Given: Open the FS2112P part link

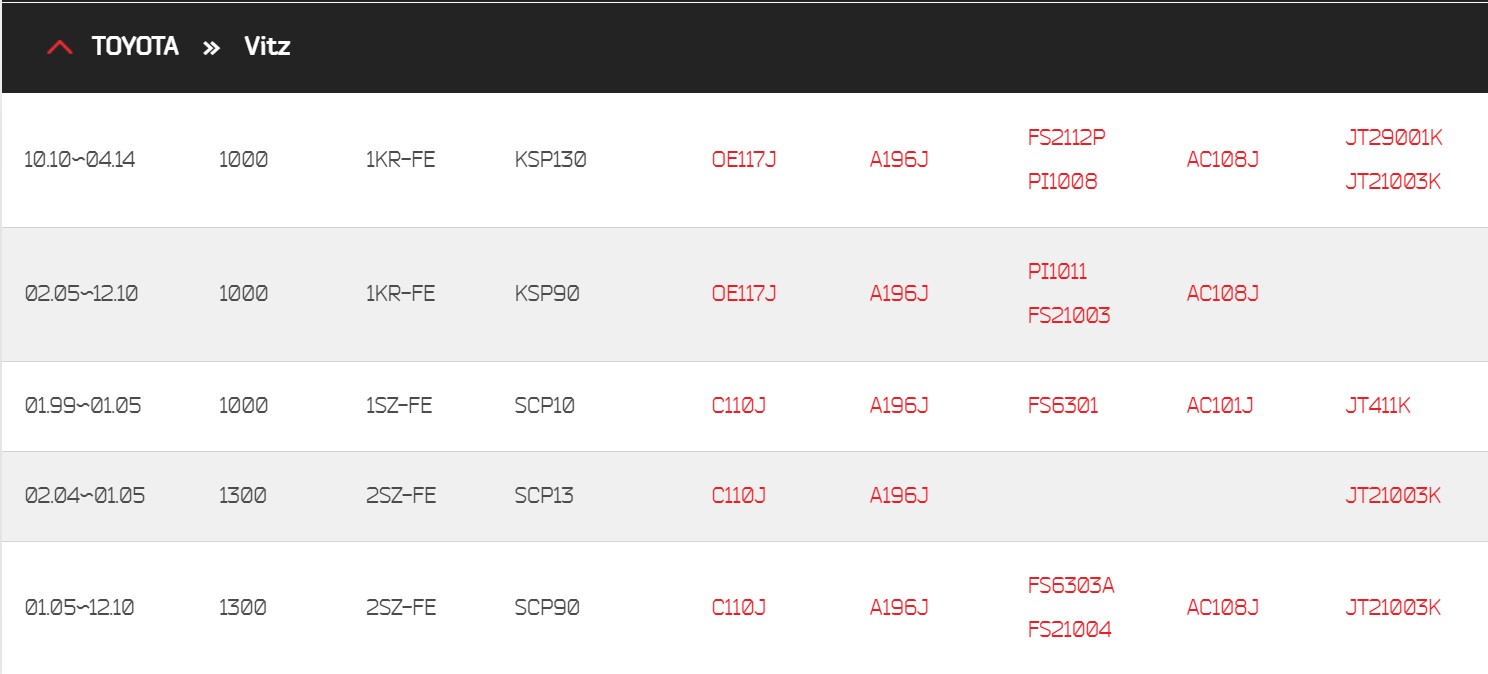Looking at the screenshot, I should tap(1067, 137).
